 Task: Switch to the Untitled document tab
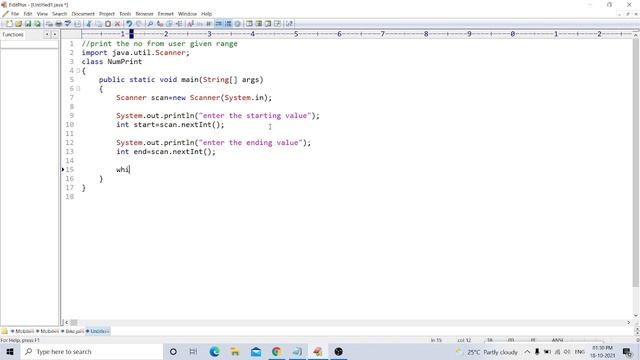coord(98,331)
